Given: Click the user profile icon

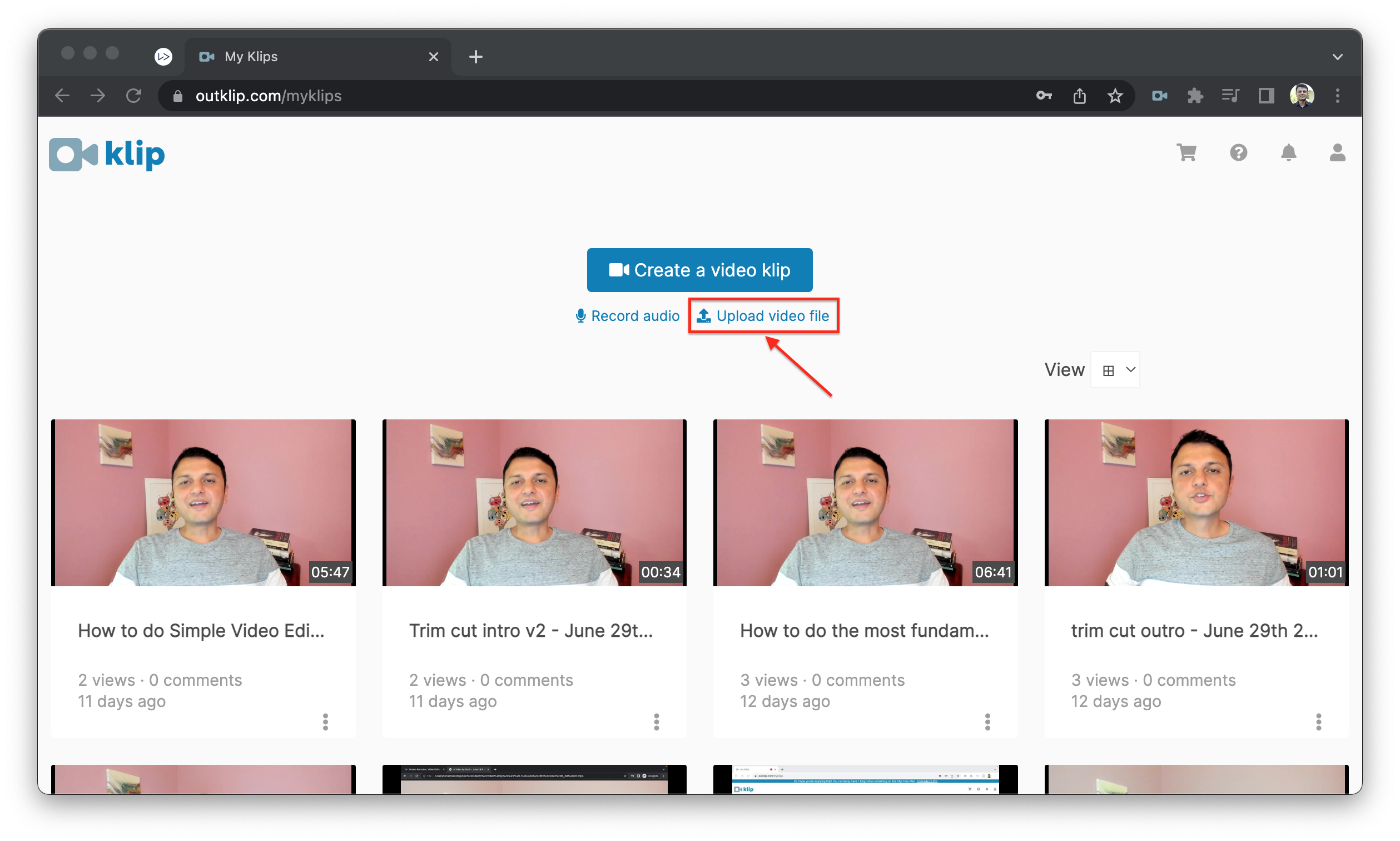Looking at the screenshot, I should 1336,152.
